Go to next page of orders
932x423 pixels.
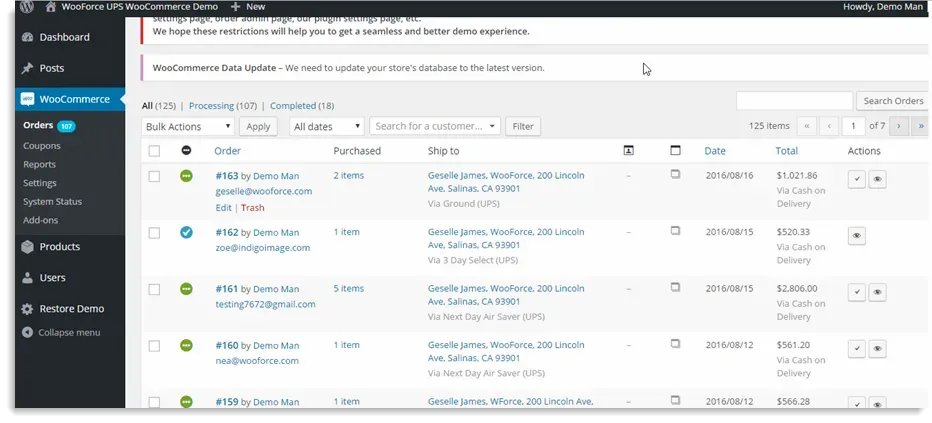[899, 126]
